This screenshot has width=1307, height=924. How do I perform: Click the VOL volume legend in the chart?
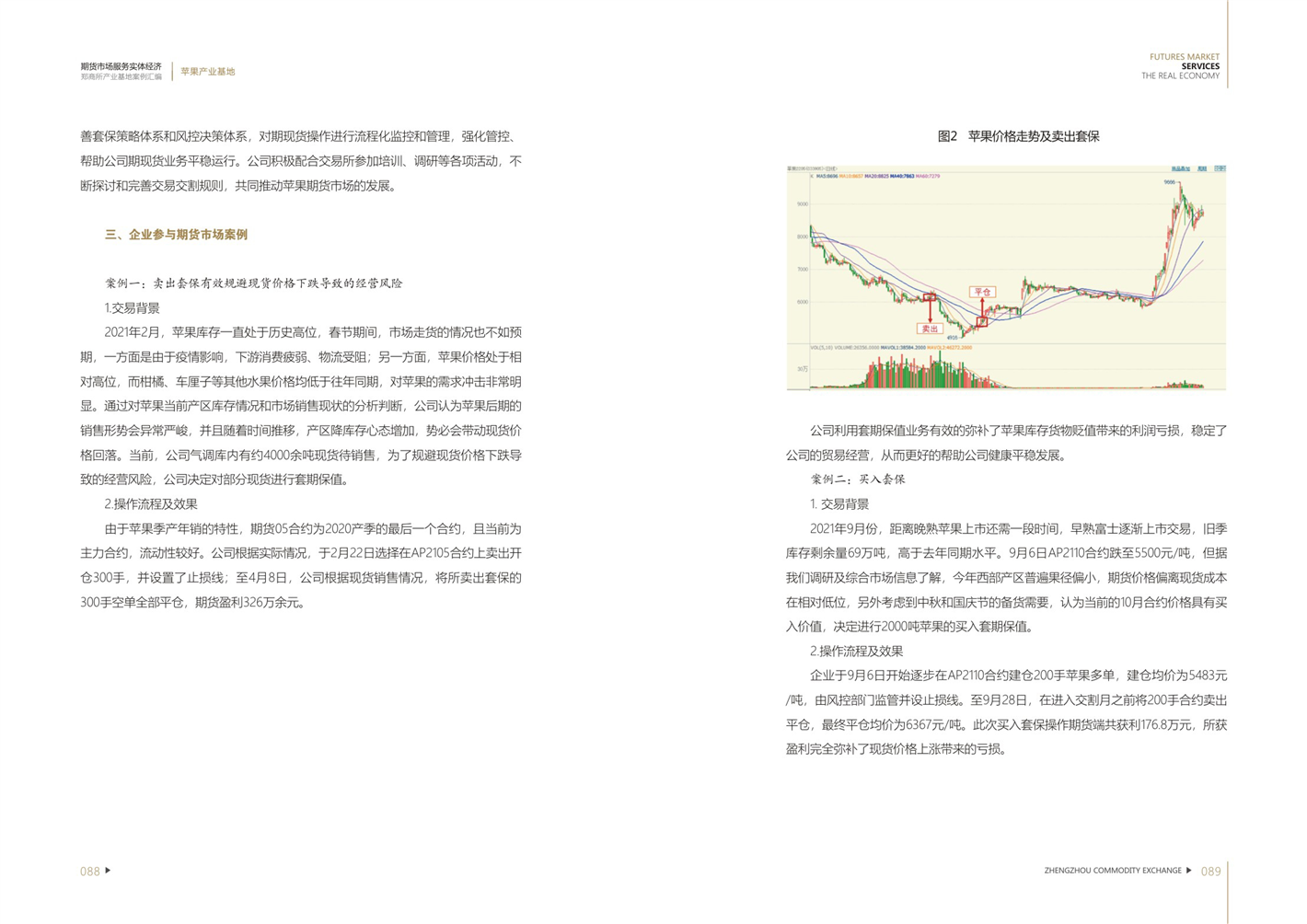[x=890, y=348]
